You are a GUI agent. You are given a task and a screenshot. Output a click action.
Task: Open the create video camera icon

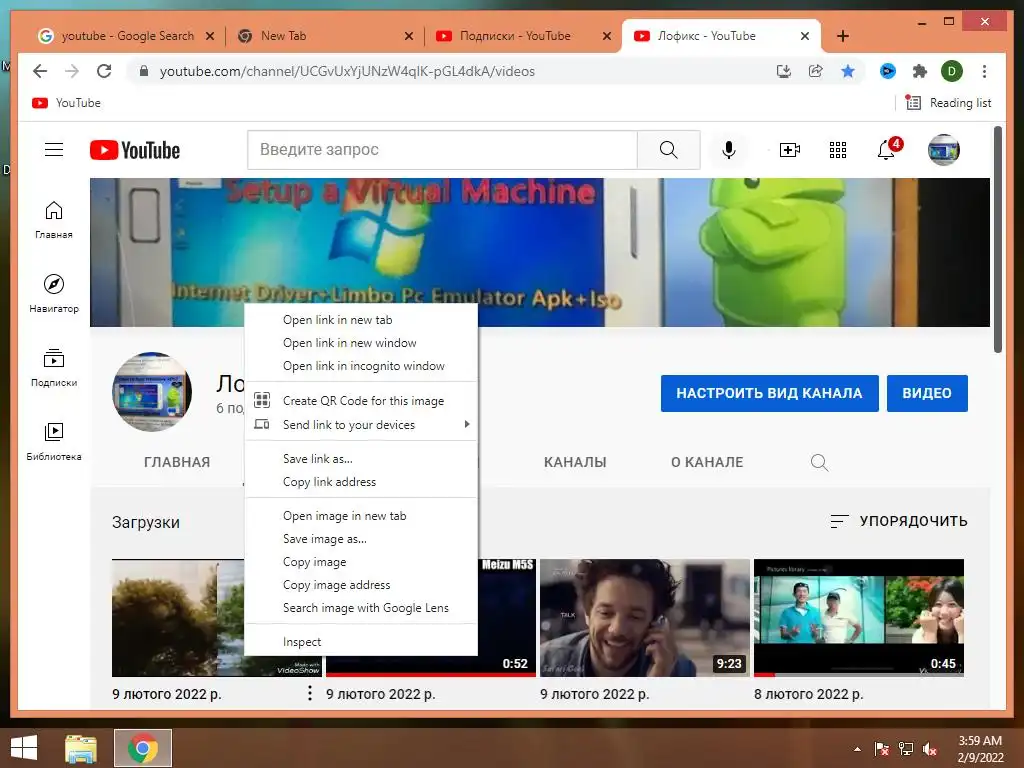[790, 150]
